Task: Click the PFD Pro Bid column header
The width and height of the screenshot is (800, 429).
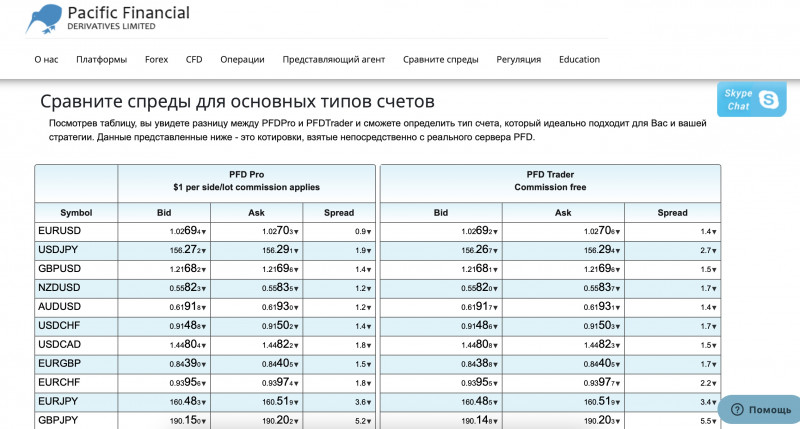Action: pos(164,213)
